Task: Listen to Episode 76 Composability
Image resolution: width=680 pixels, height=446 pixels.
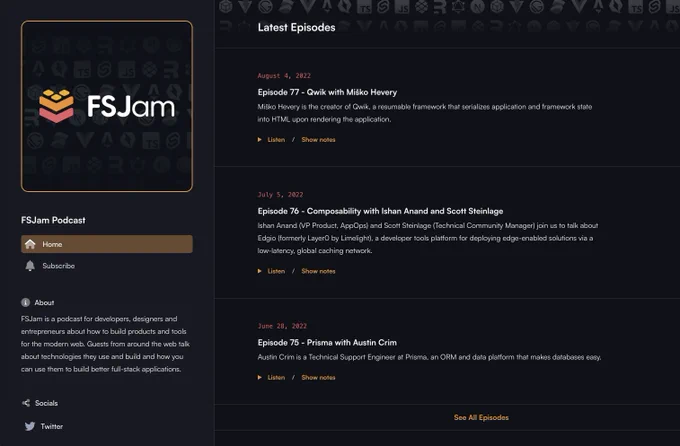Action: point(276,271)
